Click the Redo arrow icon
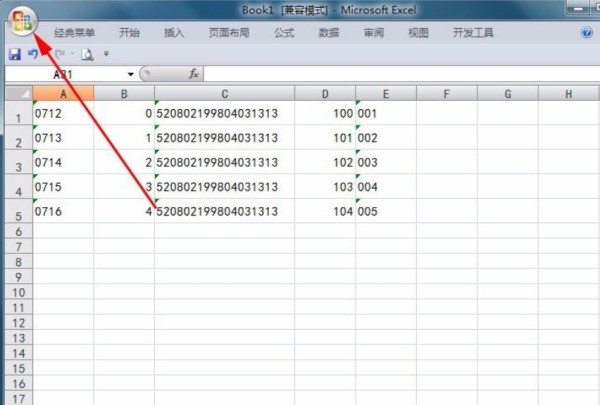The height and width of the screenshot is (405, 600). click(x=60, y=54)
